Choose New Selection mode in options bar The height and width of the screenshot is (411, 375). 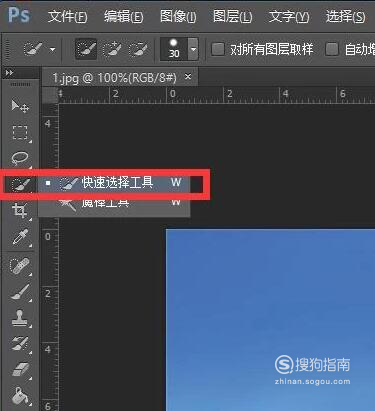[86, 49]
